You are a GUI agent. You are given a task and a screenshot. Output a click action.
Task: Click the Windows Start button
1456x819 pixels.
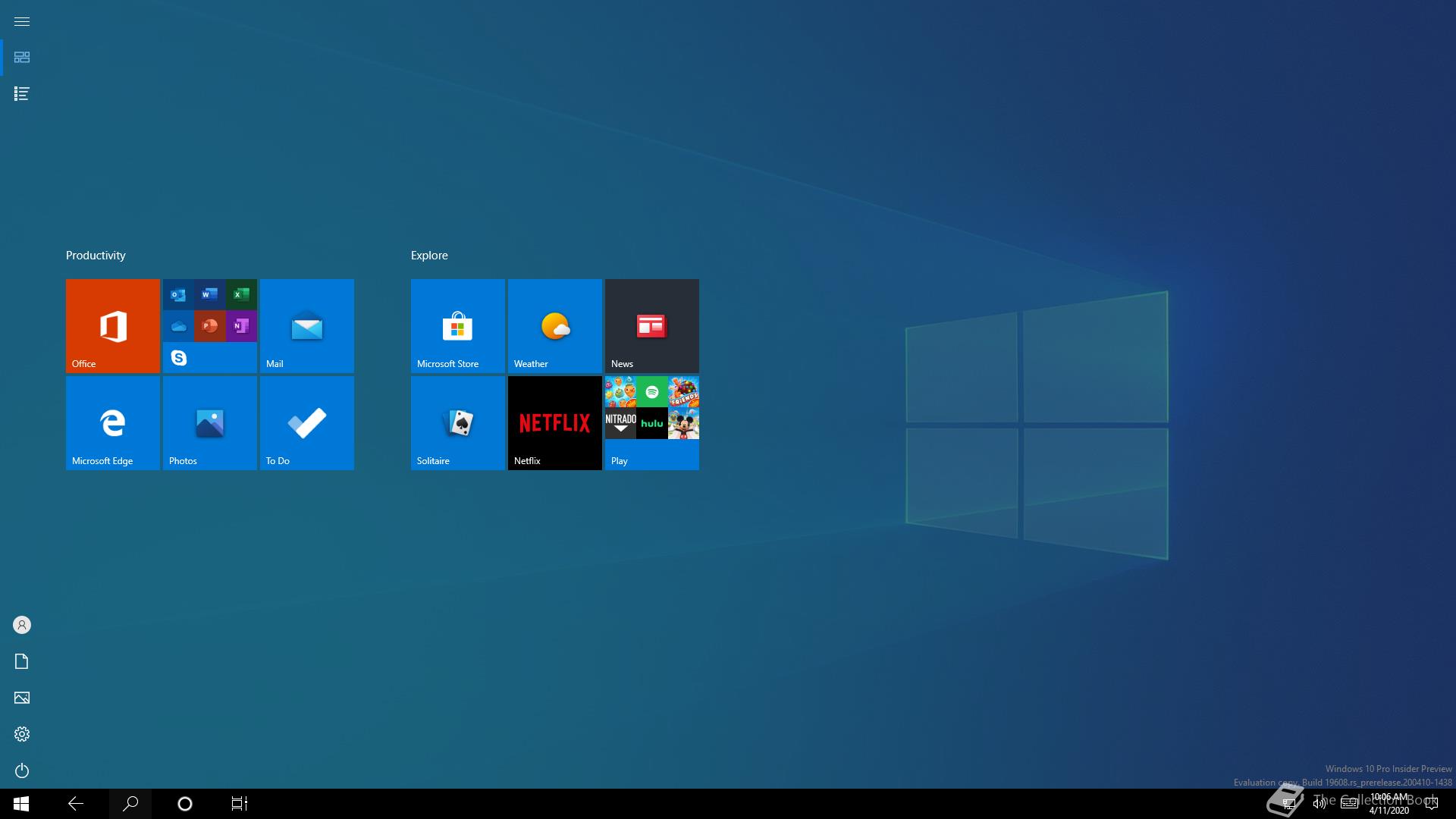21,804
